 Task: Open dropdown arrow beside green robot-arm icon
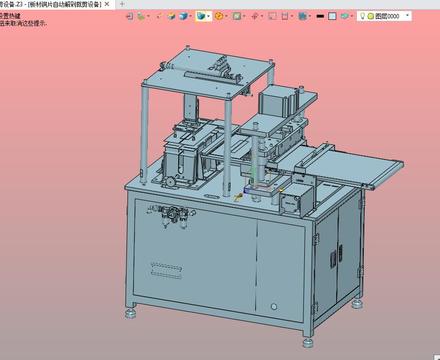coord(148,16)
